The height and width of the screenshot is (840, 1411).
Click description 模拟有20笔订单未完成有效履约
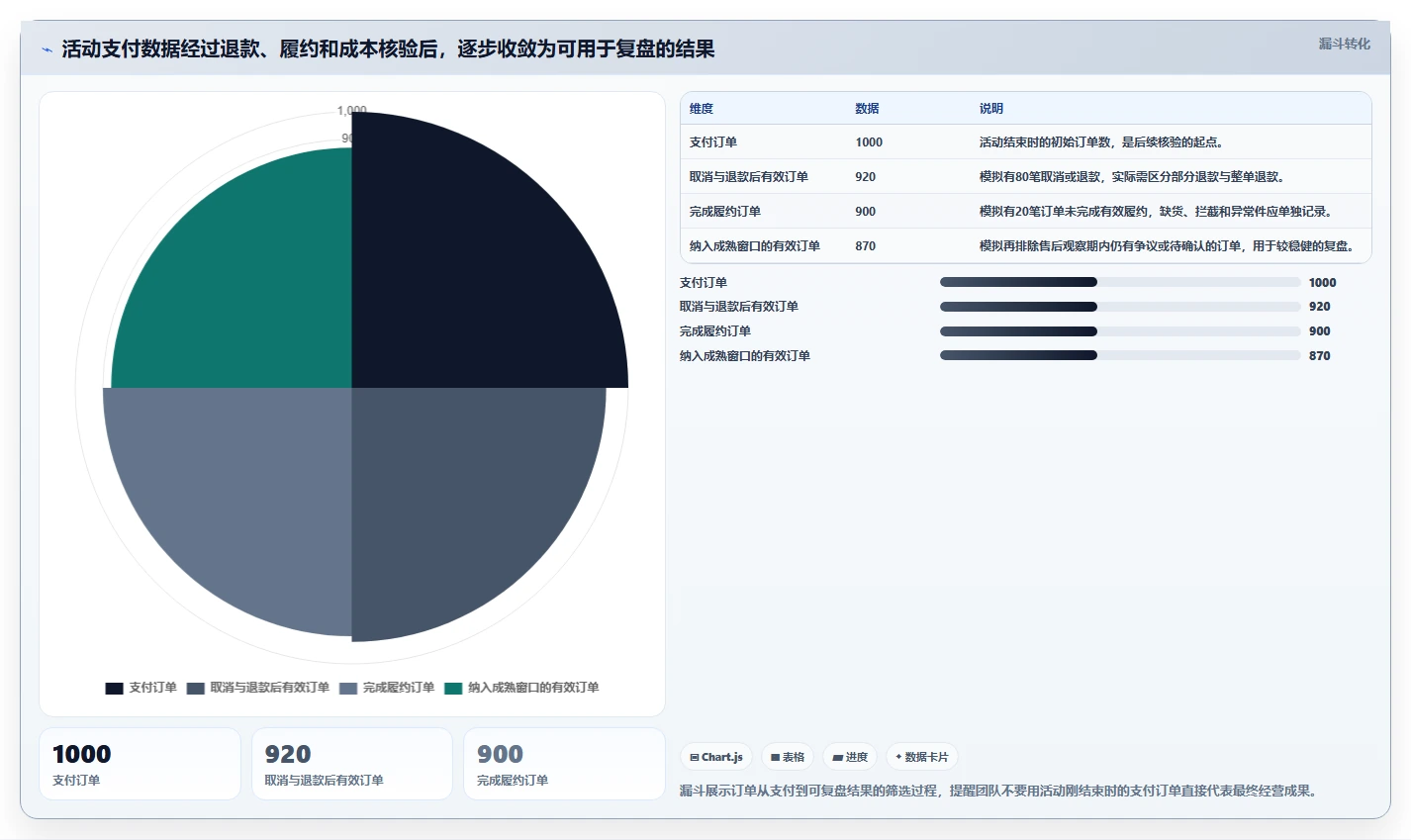click(1159, 212)
